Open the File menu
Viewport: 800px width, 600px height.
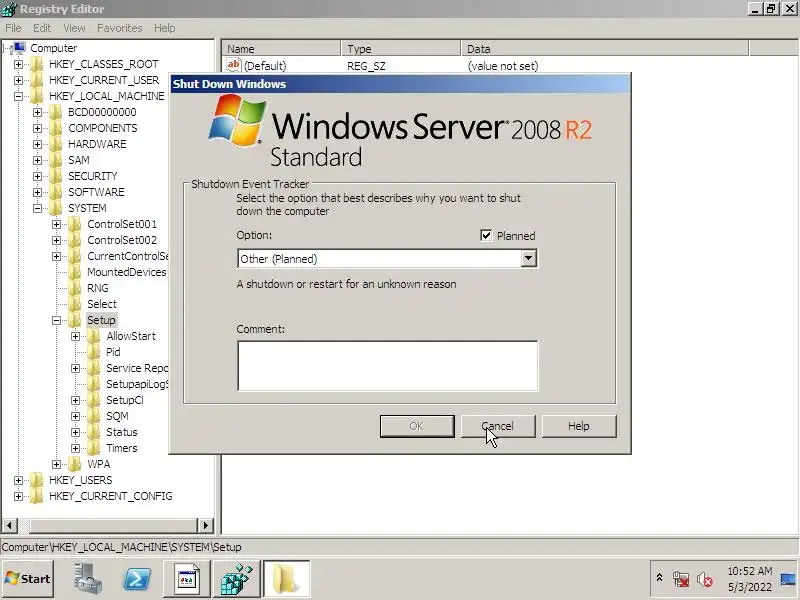13,28
